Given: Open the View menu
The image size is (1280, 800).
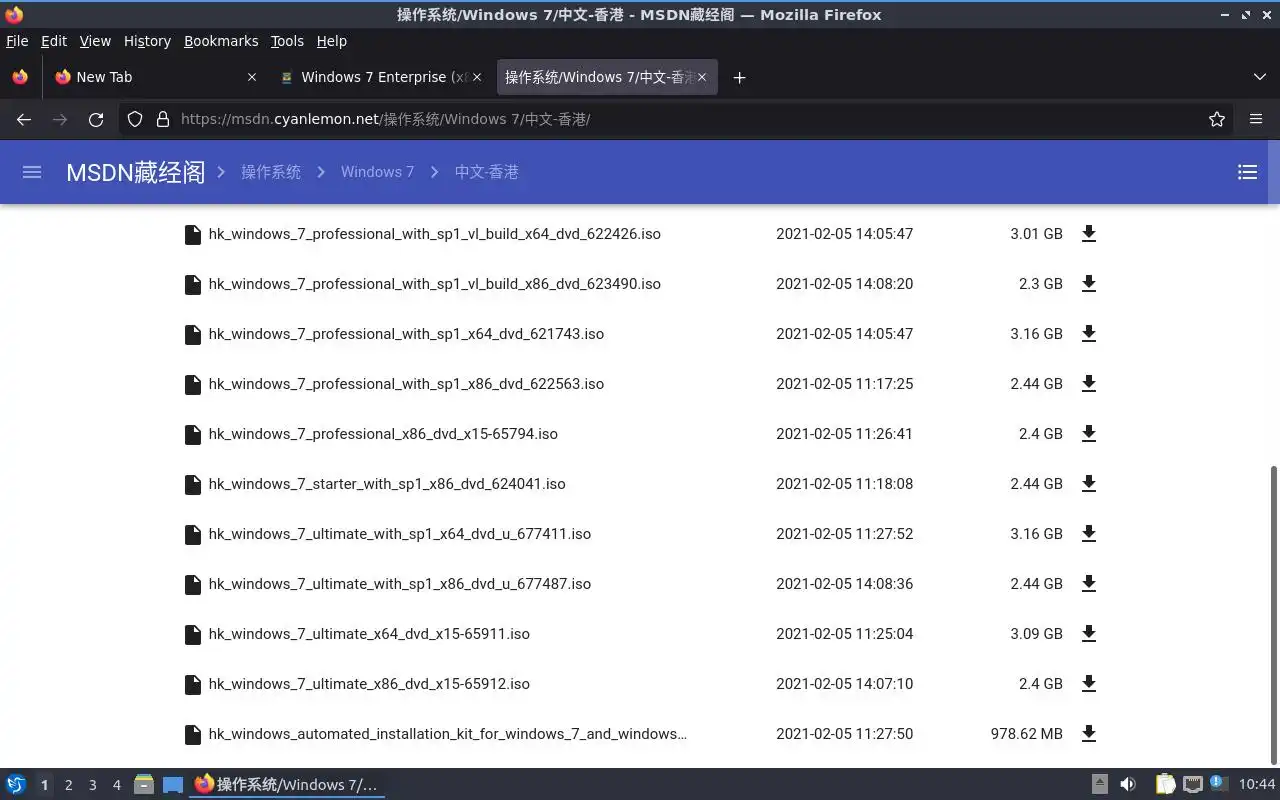Looking at the screenshot, I should pos(95,41).
